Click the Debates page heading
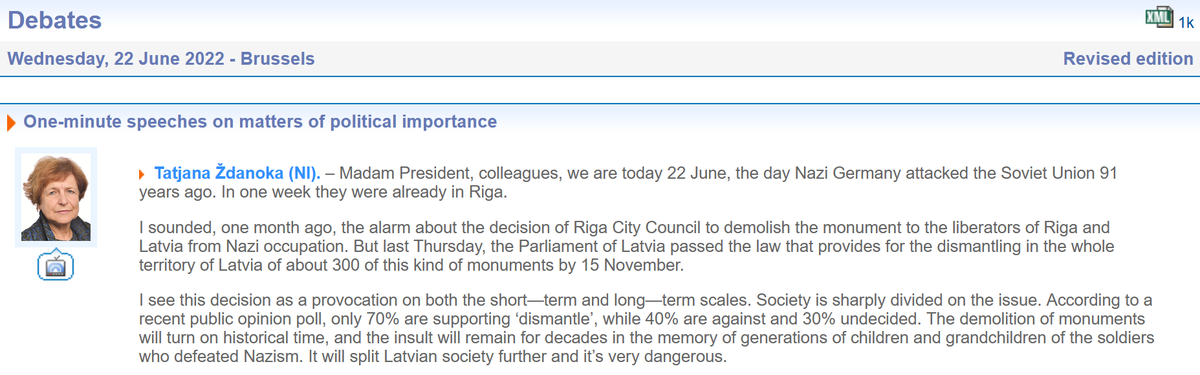This screenshot has width=1200, height=375. pyautogui.click(x=55, y=19)
